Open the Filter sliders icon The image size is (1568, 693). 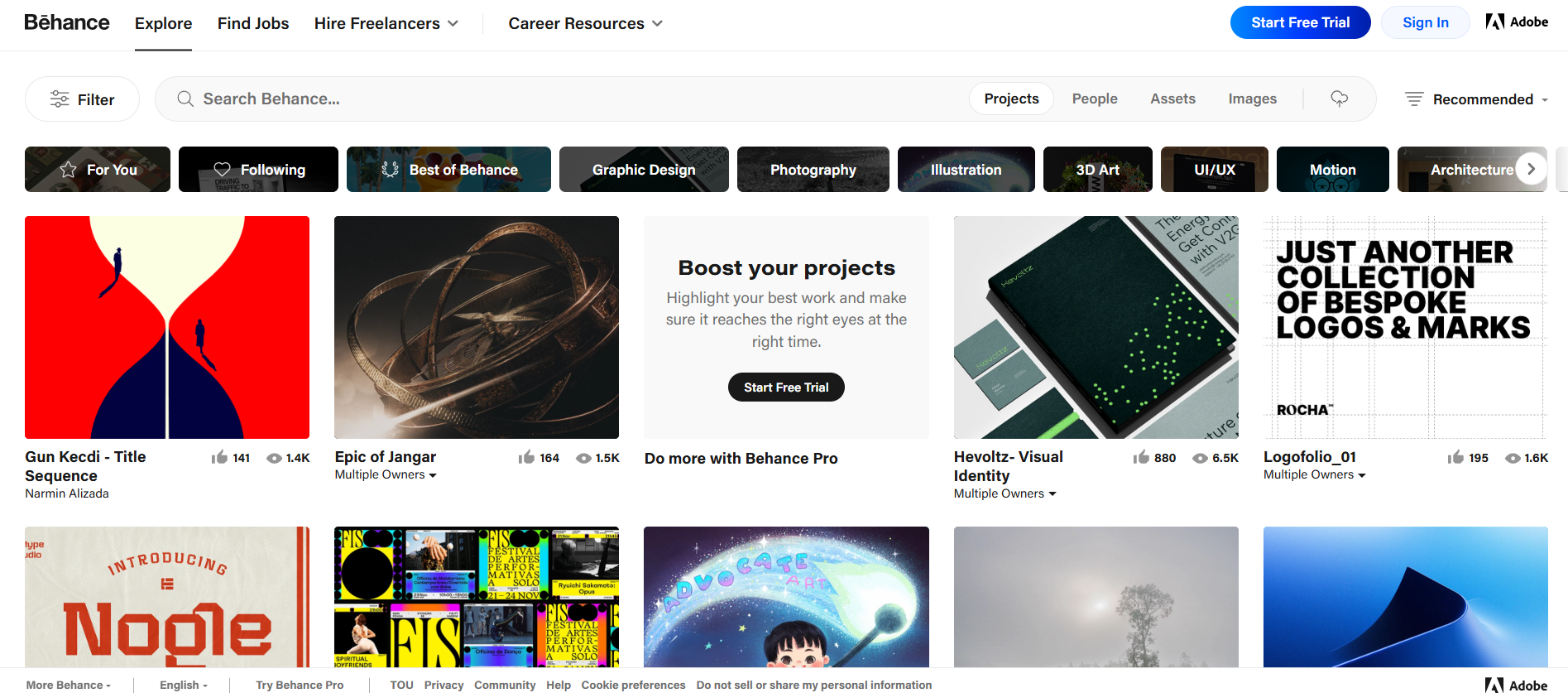click(60, 99)
